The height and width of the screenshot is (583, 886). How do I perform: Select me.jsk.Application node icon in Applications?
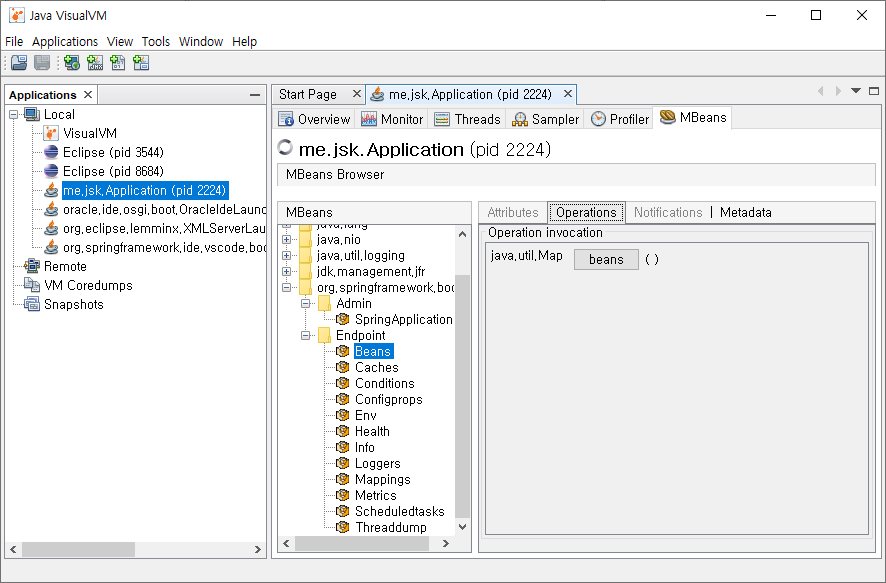click(x=51, y=190)
